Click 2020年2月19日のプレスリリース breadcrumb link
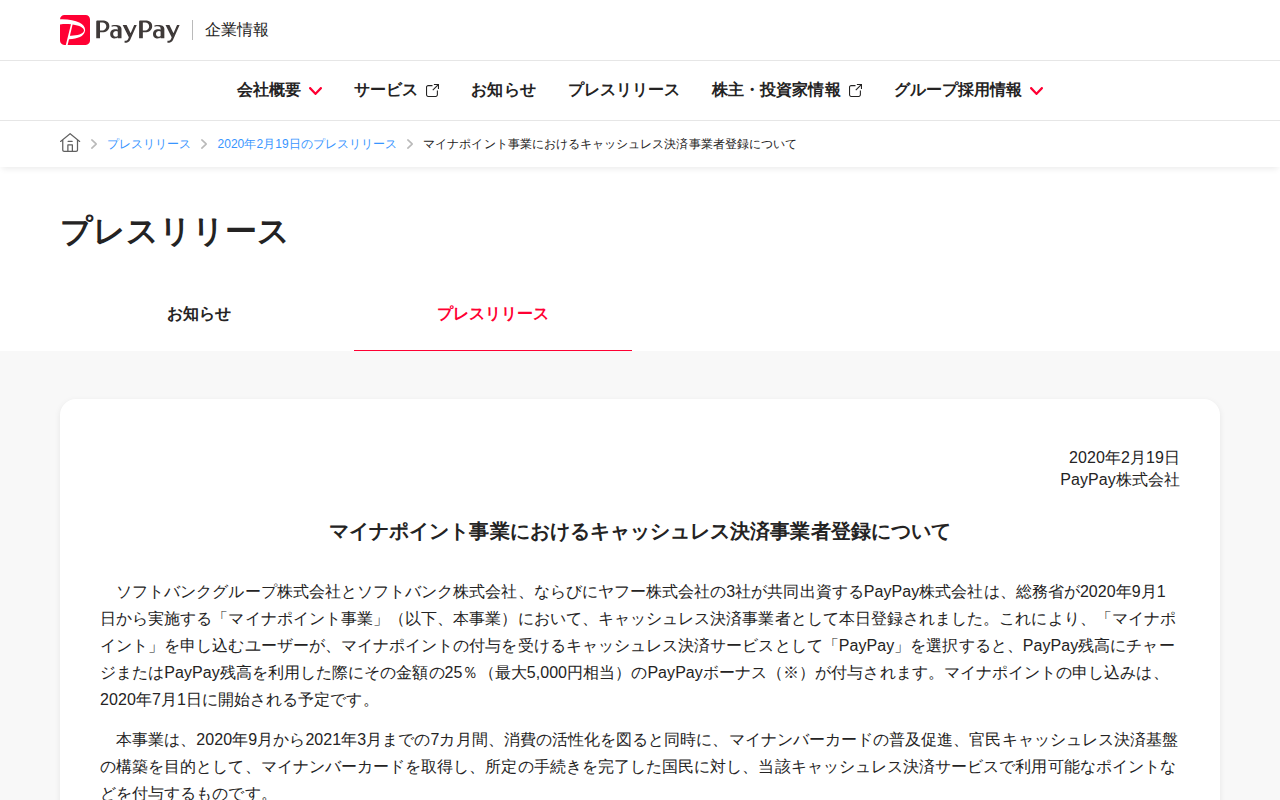Image resolution: width=1280 pixels, height=800 pixels. coord(307,144)
